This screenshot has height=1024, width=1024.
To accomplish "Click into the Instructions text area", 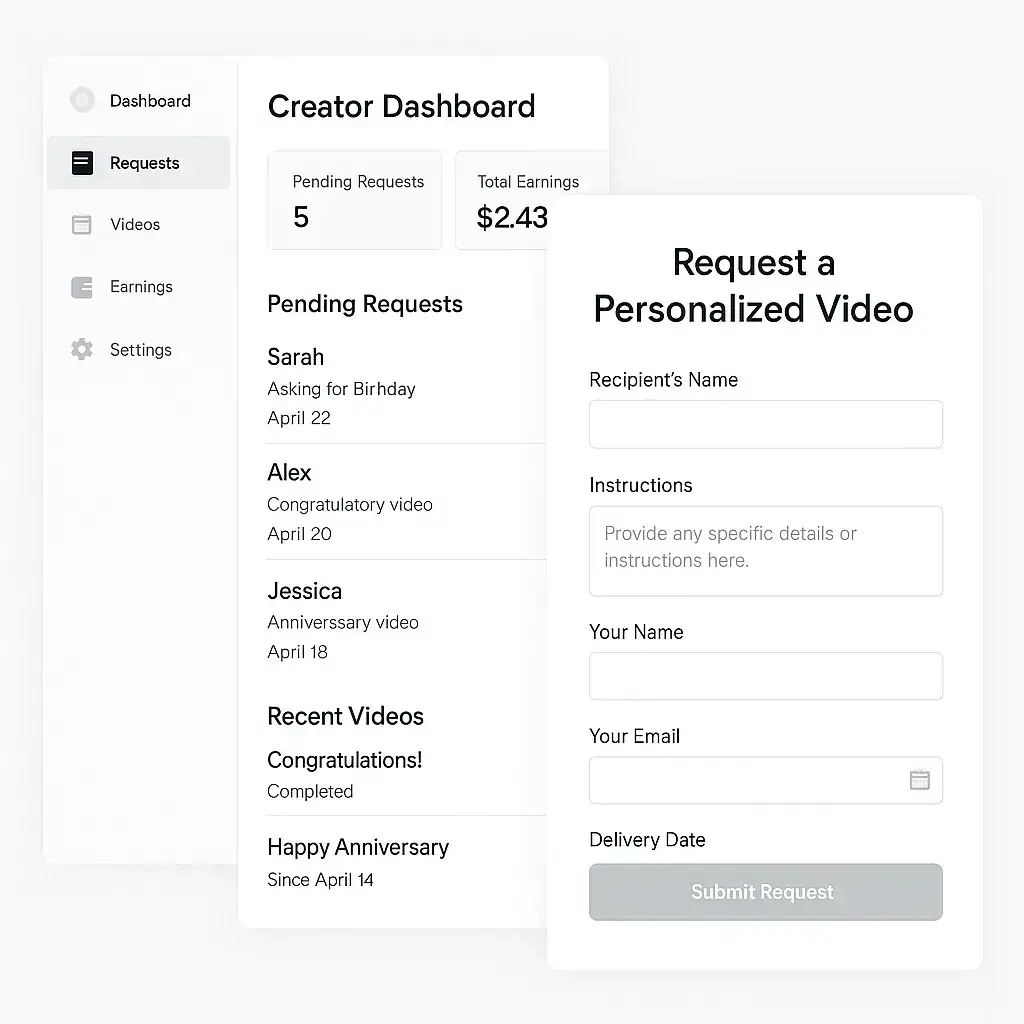I will click(765, 551).
